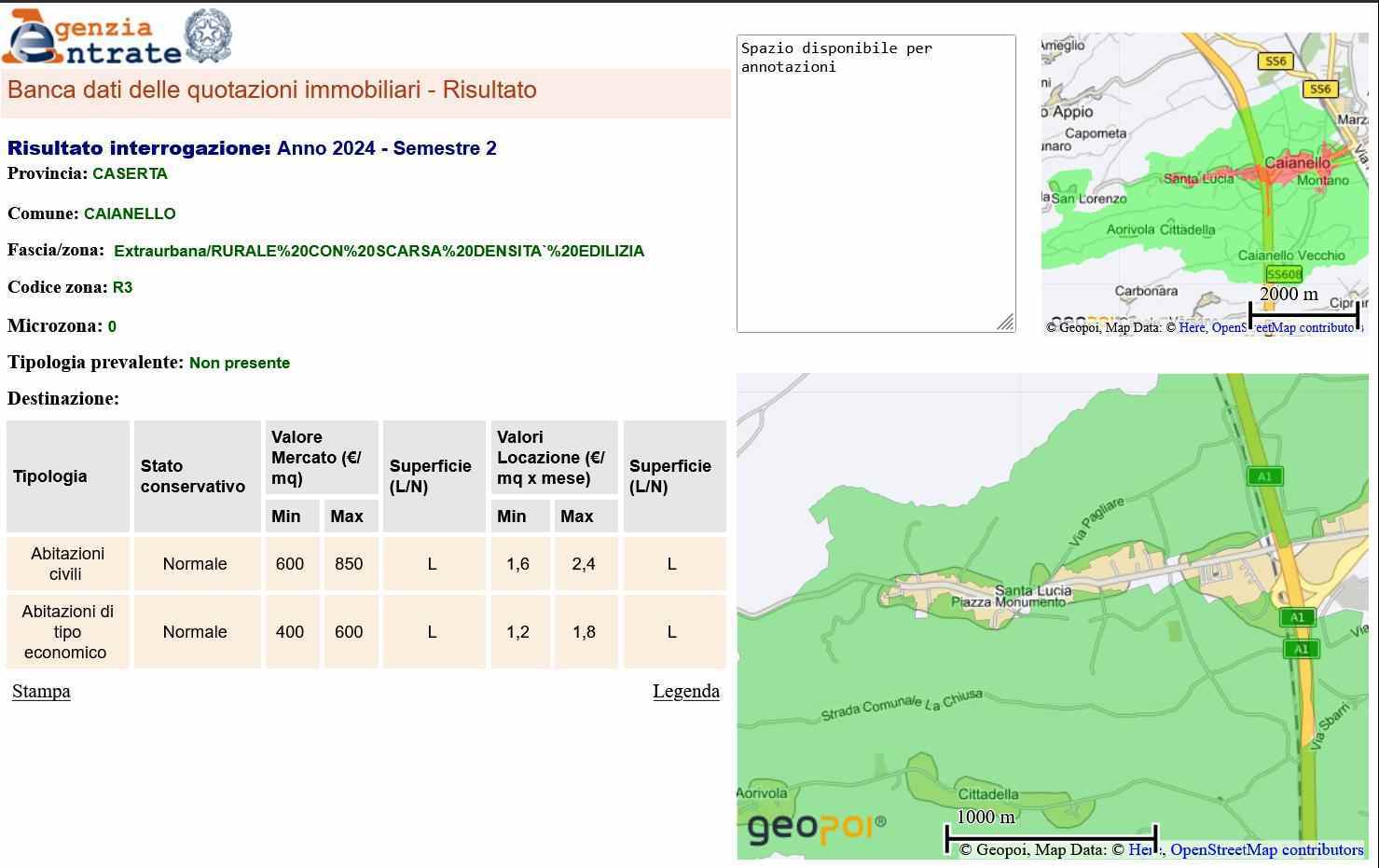Click the topmost A1 motorway shield

(x=1264, y=476)
